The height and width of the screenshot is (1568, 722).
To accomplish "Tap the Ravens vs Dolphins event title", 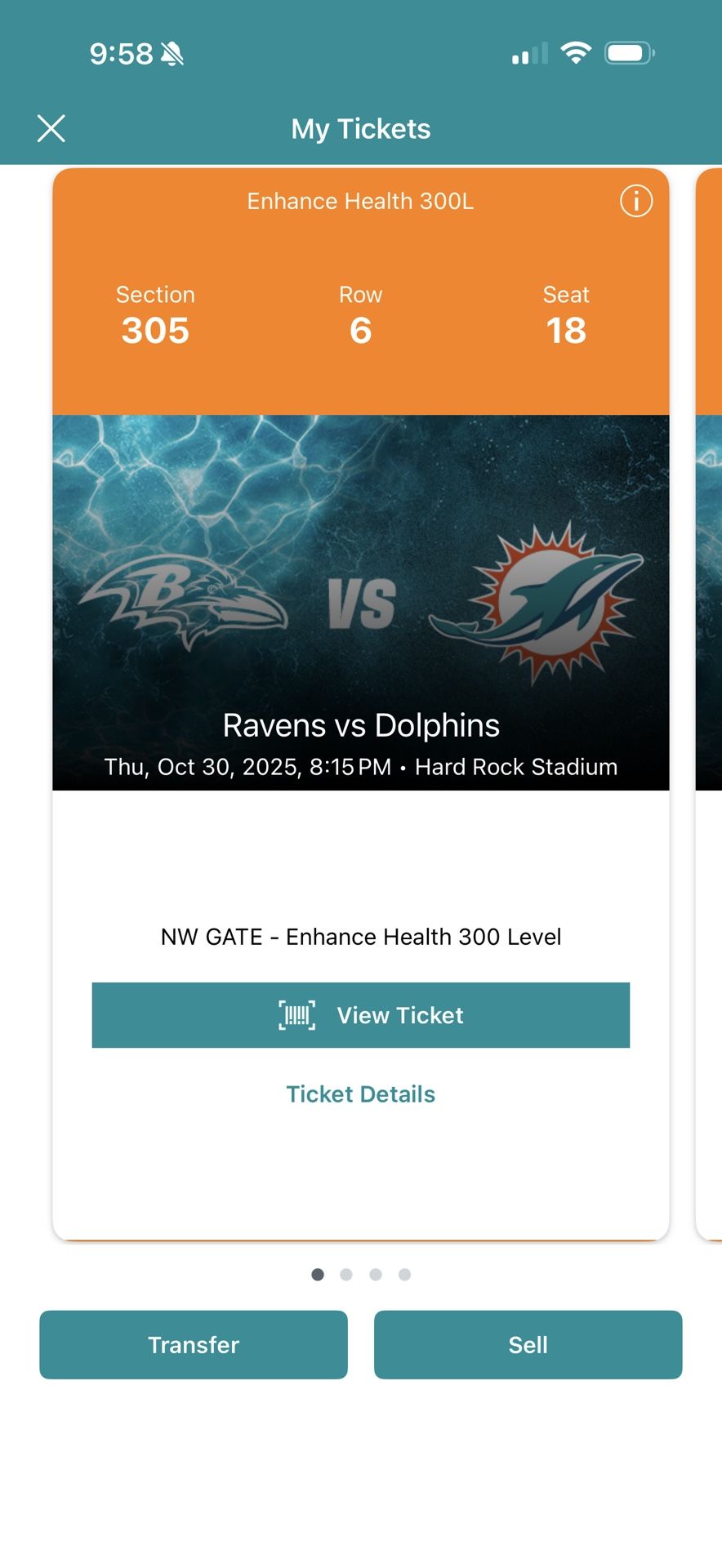I will click(360, 725).
